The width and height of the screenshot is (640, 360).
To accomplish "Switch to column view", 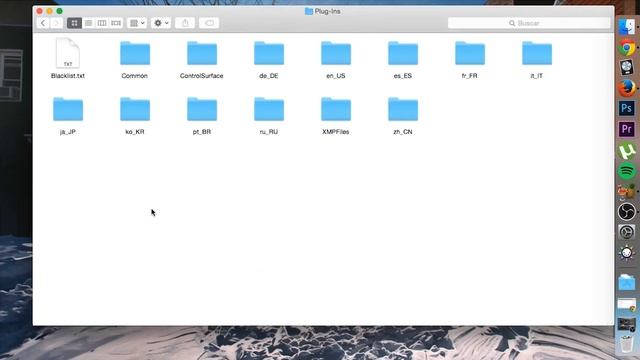I will [102, 23].
